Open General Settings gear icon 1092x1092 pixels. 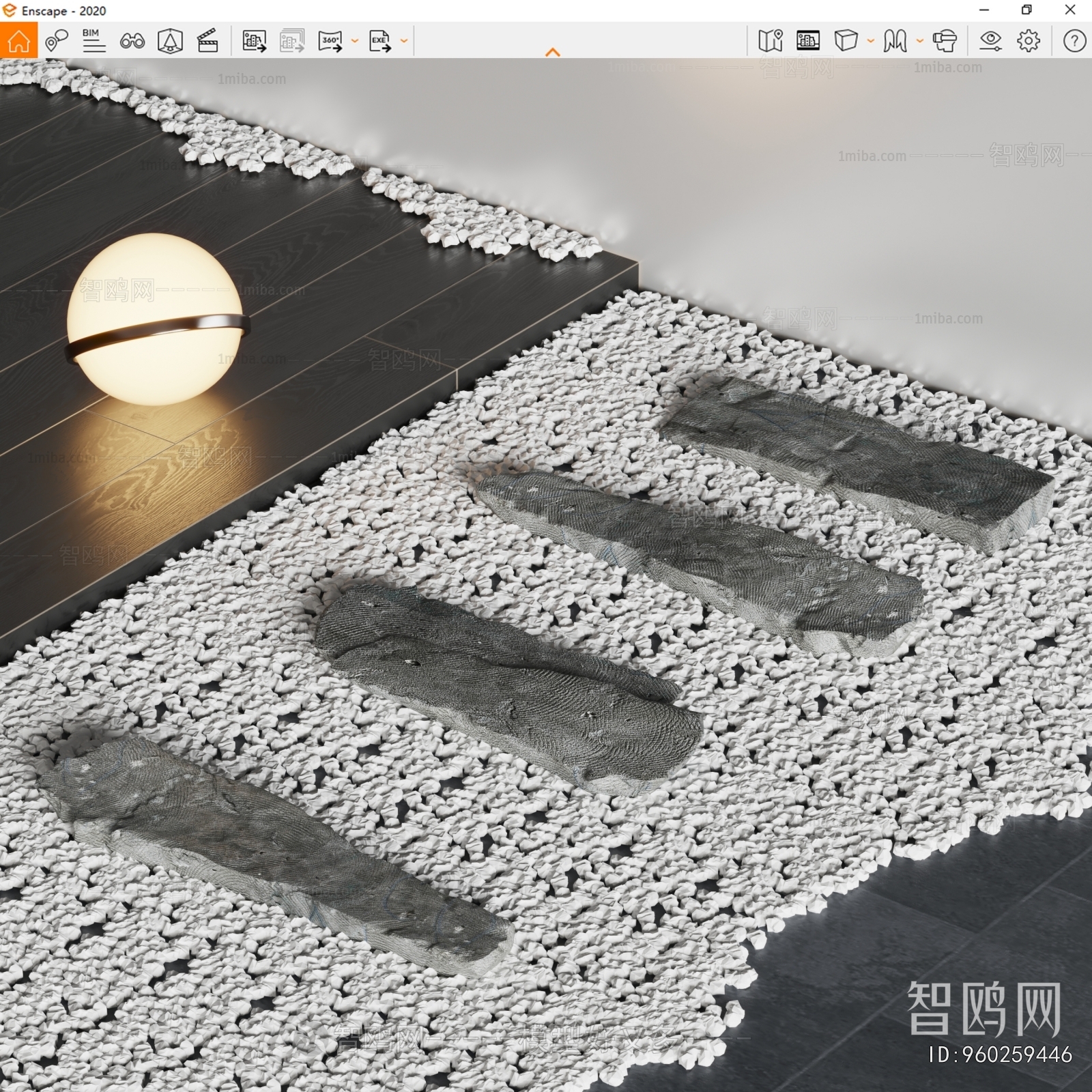(1029, 41)
